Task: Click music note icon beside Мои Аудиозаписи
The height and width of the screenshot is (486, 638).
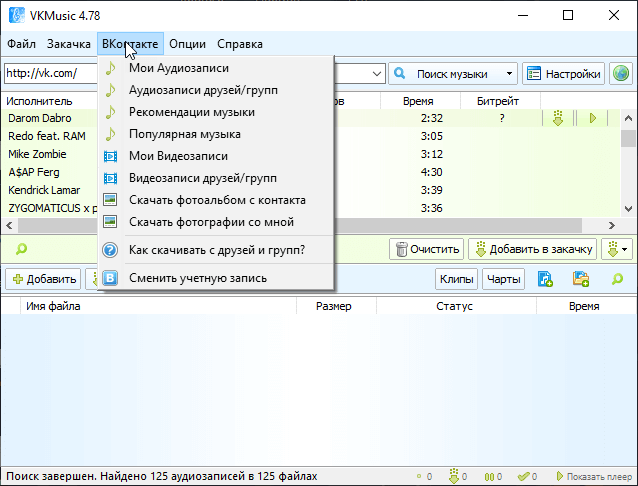Action: tap(110, 68)
